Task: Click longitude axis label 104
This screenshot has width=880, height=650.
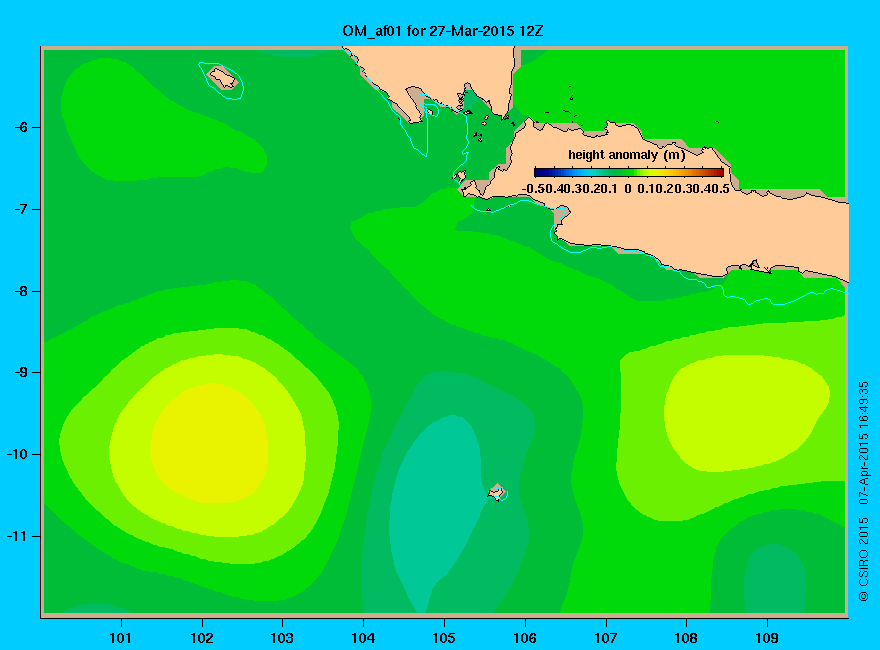Action: click(x=363, y=638)
